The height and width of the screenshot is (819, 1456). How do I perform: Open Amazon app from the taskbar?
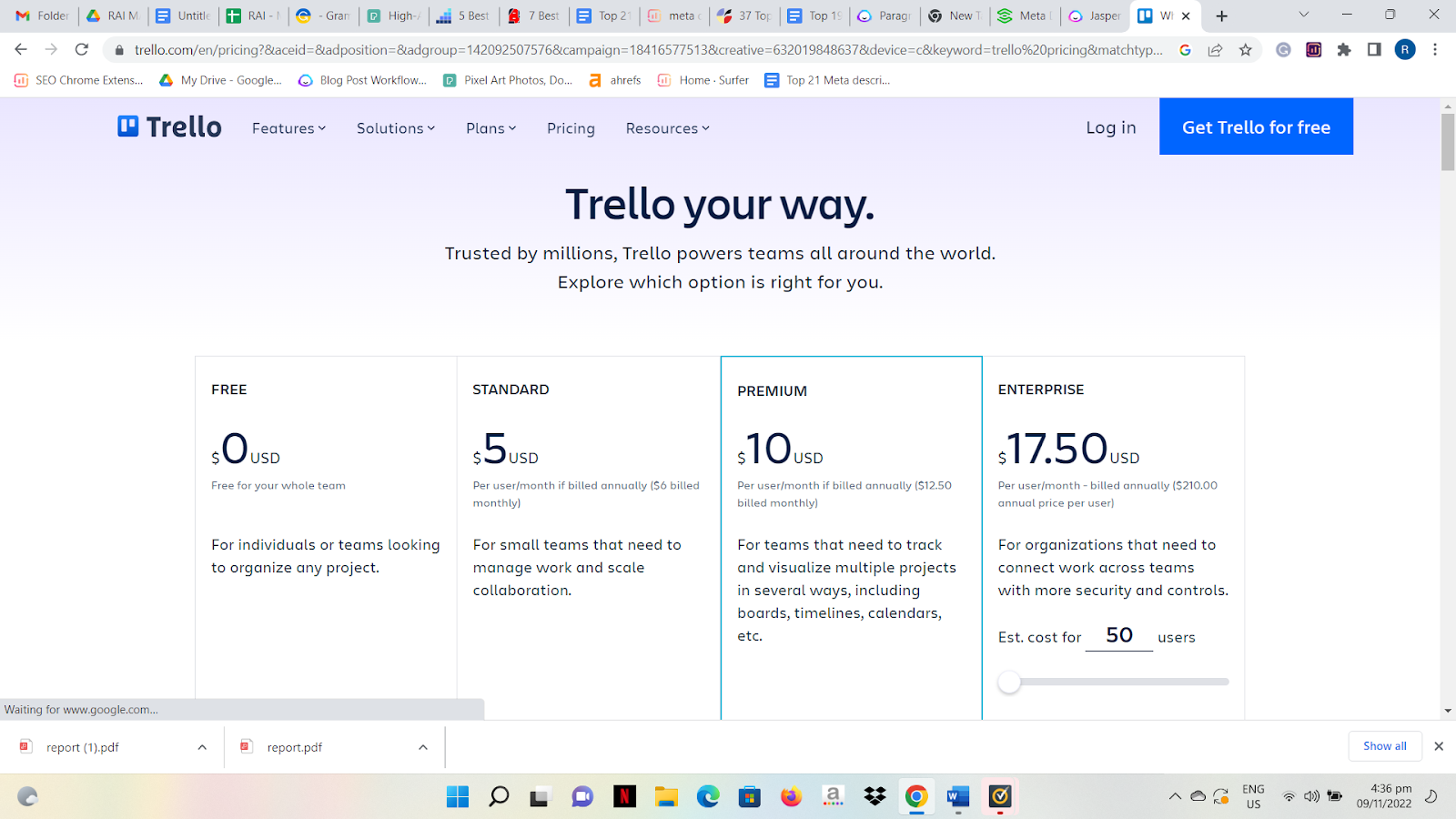[833, 797]
